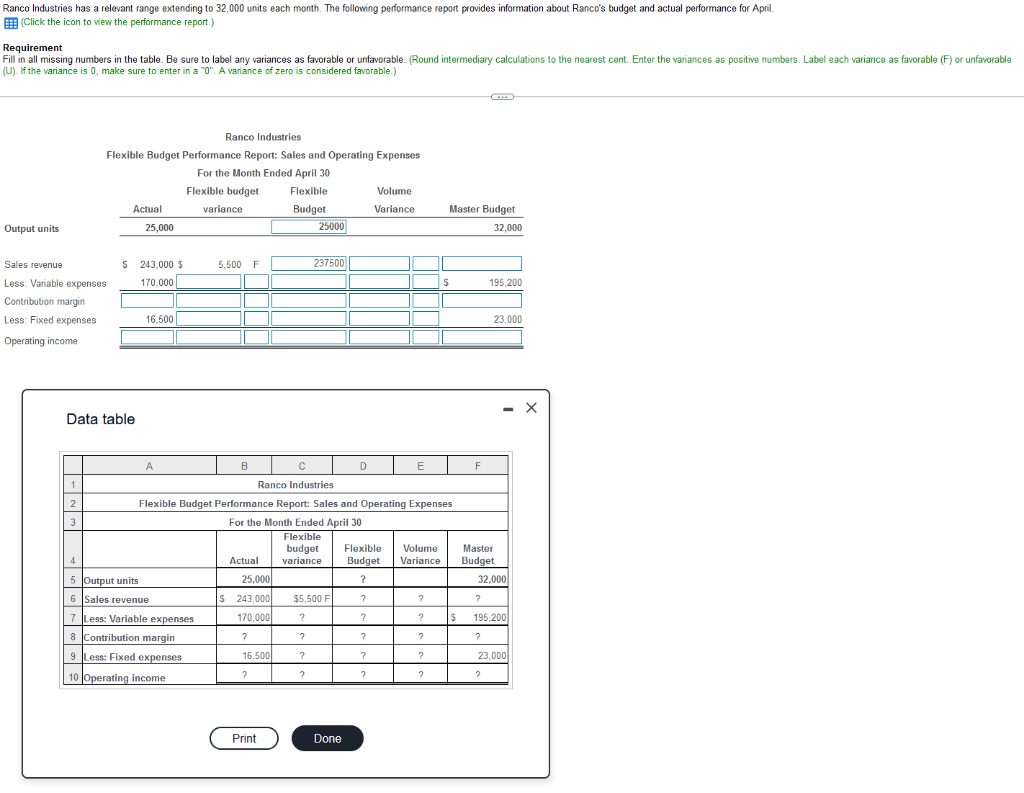1024x793 pixels.
Task: Close the Data table popup
Action: [x=531, y=407]
